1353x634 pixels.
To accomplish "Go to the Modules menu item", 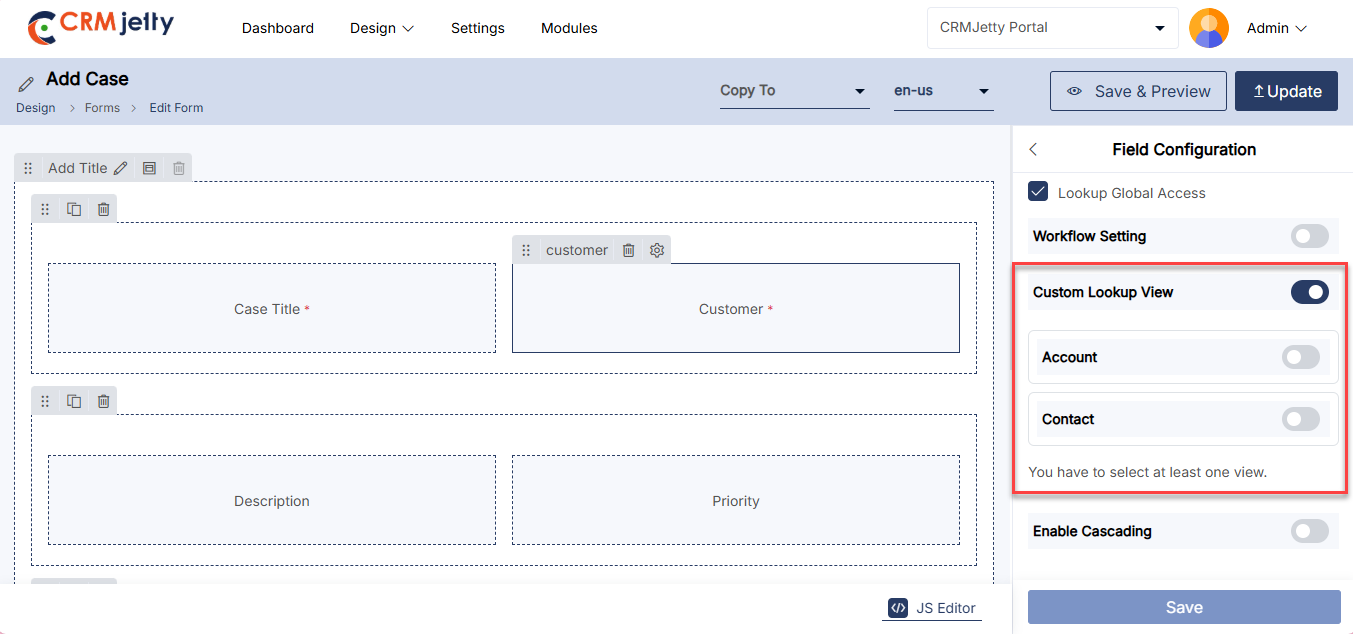I will click(569, 28).
